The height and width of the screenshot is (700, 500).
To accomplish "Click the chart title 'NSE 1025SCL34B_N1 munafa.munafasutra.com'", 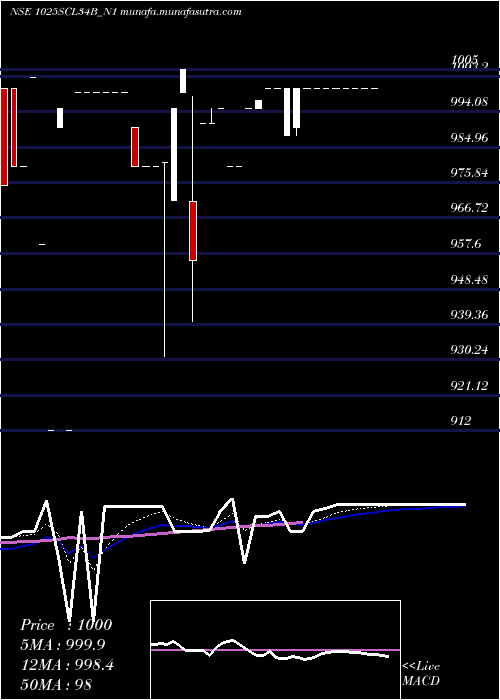I will coord(125,12).
